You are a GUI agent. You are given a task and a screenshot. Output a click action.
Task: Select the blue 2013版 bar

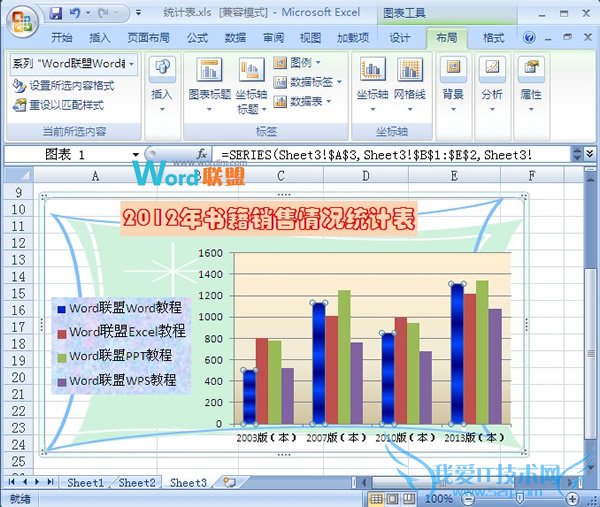457,354
